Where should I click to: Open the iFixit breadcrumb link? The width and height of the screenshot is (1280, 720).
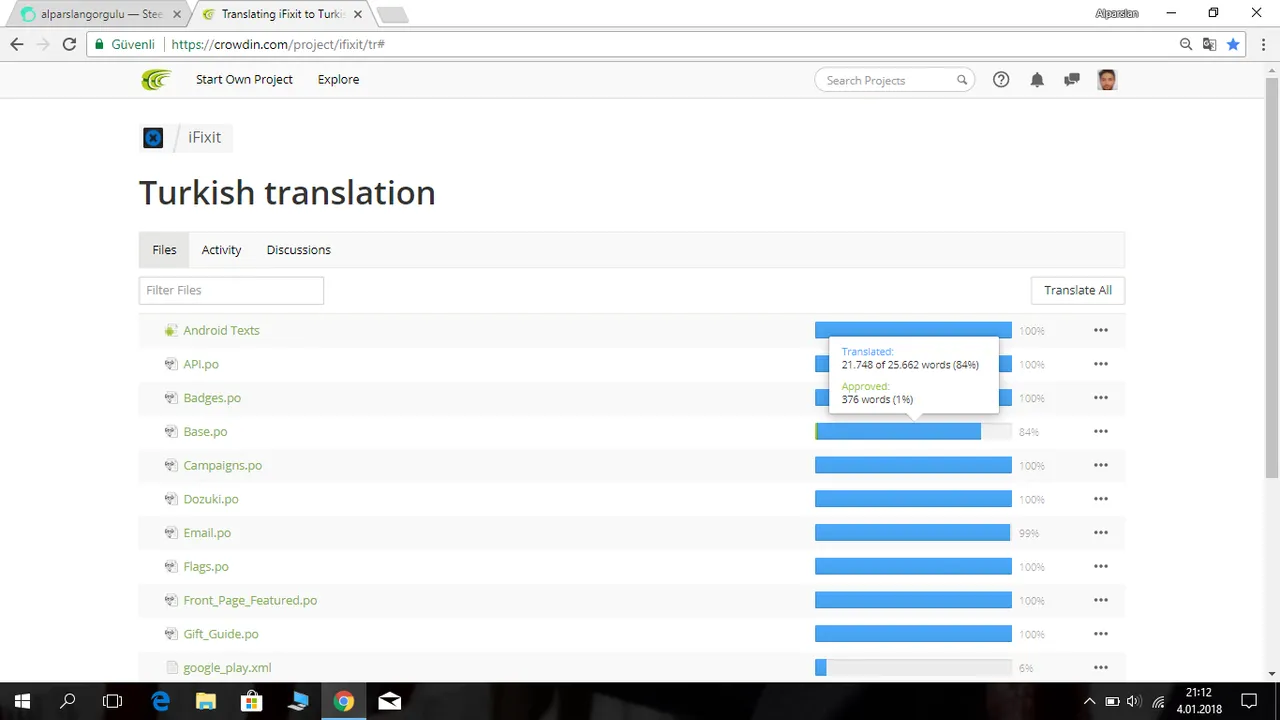[205, 138]
